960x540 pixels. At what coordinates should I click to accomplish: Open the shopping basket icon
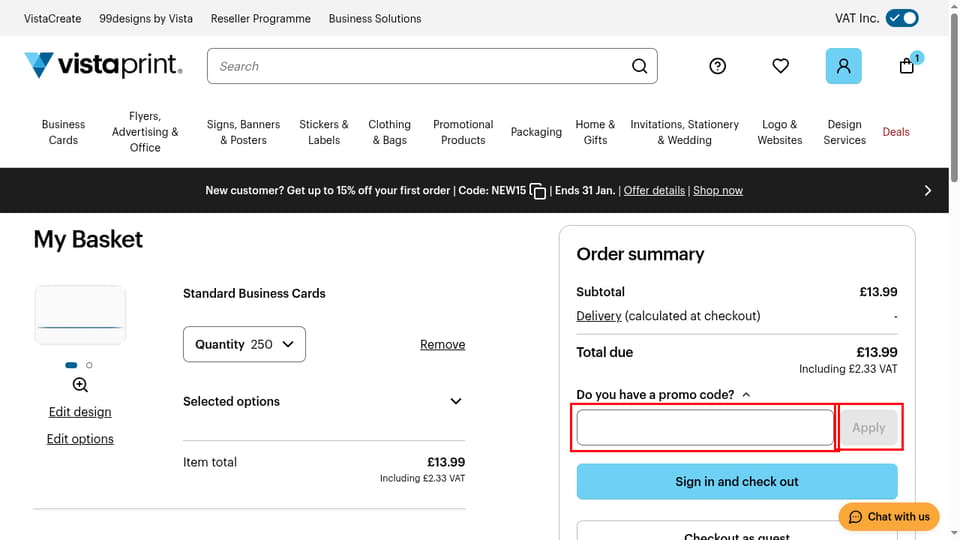pos(907,65)
